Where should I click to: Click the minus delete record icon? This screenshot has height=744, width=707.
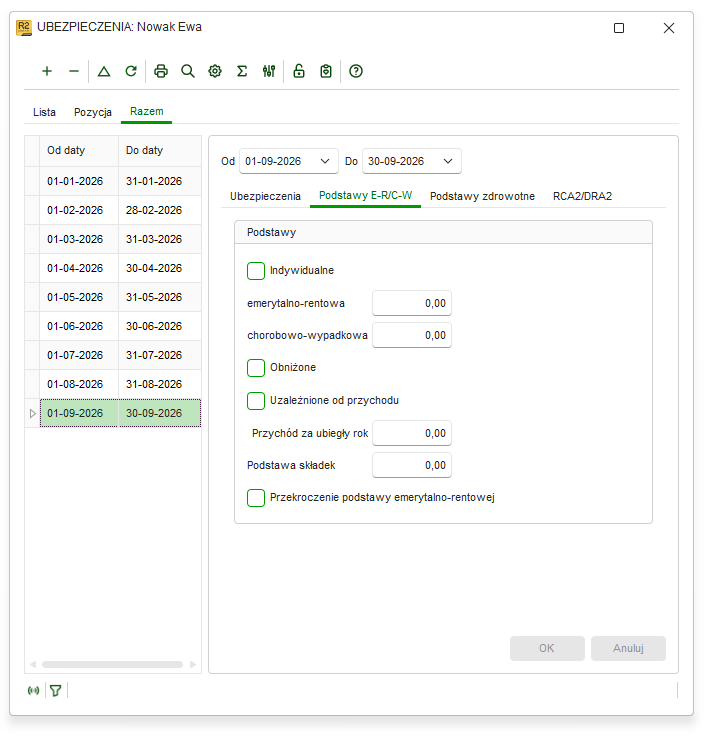[74, 71]
